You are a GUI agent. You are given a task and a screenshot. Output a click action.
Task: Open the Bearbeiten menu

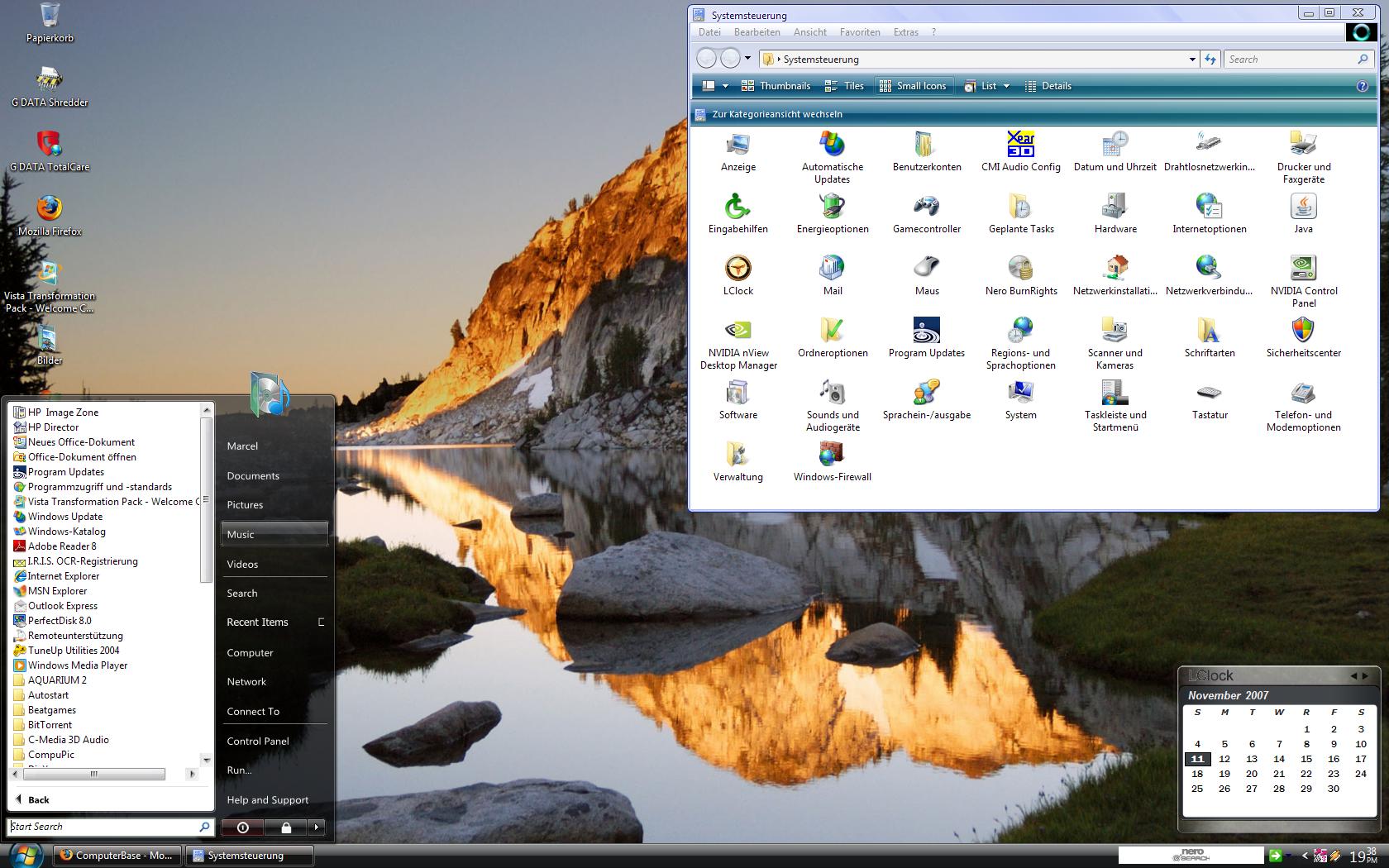point(757,32)
